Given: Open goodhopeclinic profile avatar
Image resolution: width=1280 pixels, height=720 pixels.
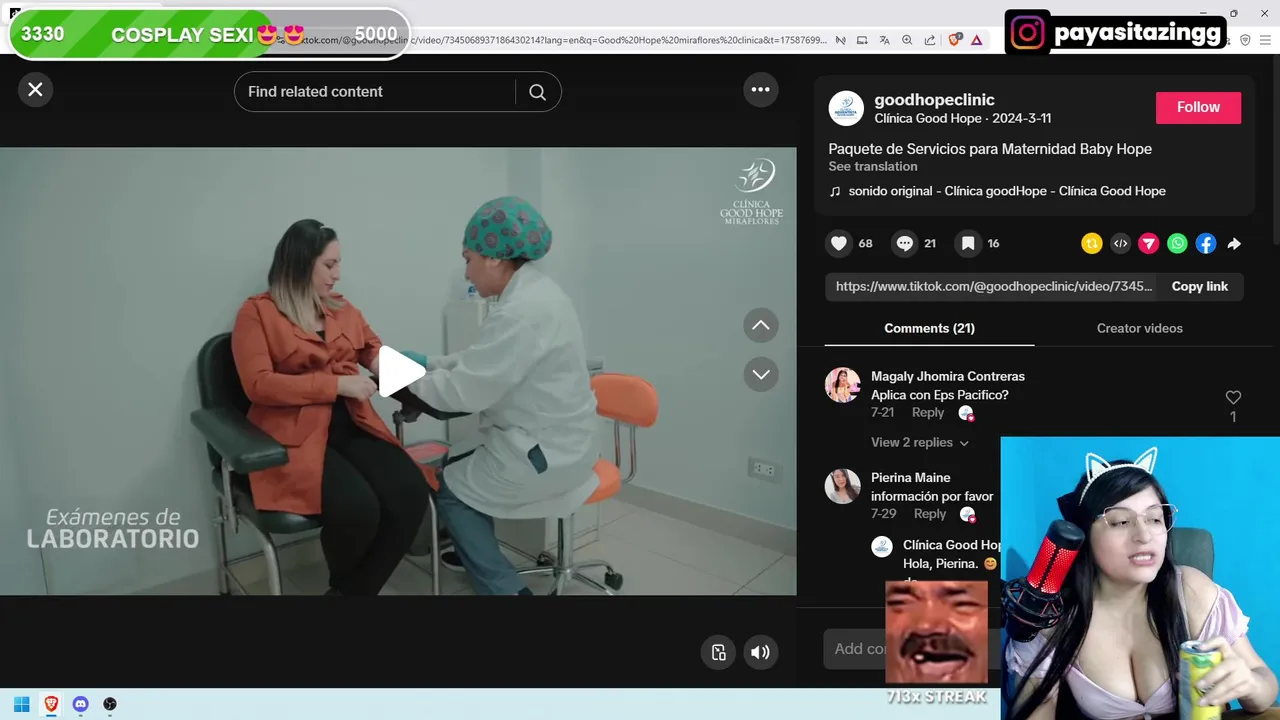Looking at the screenshot, I should [846, 108].
